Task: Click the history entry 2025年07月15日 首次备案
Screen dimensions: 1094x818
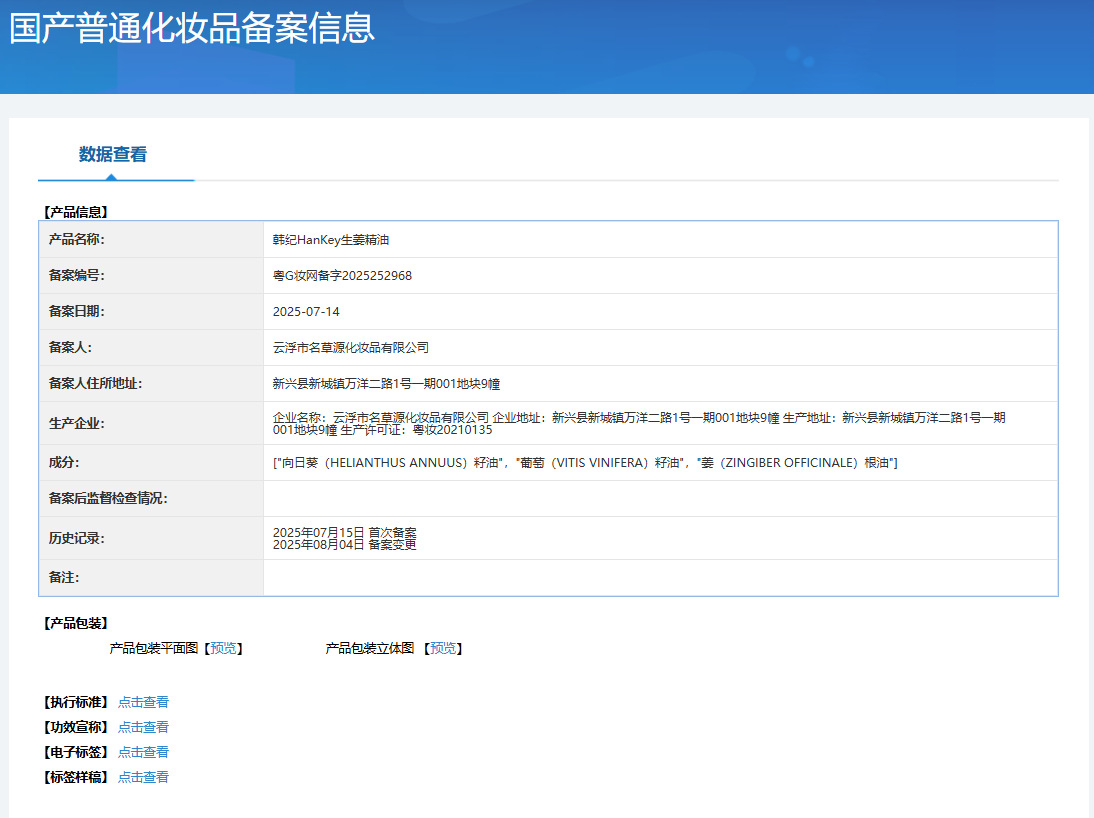Action: coord(344,533)
